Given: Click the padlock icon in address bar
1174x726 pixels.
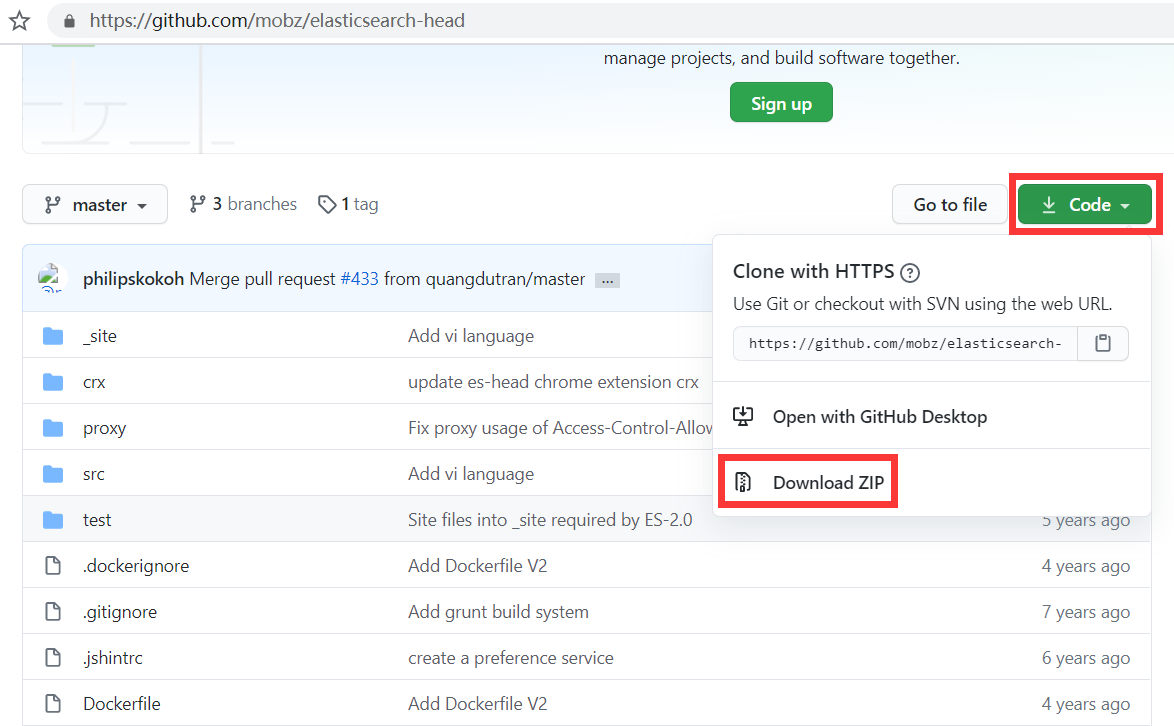Looking at the screenshot, I should [x=69, y=21].
